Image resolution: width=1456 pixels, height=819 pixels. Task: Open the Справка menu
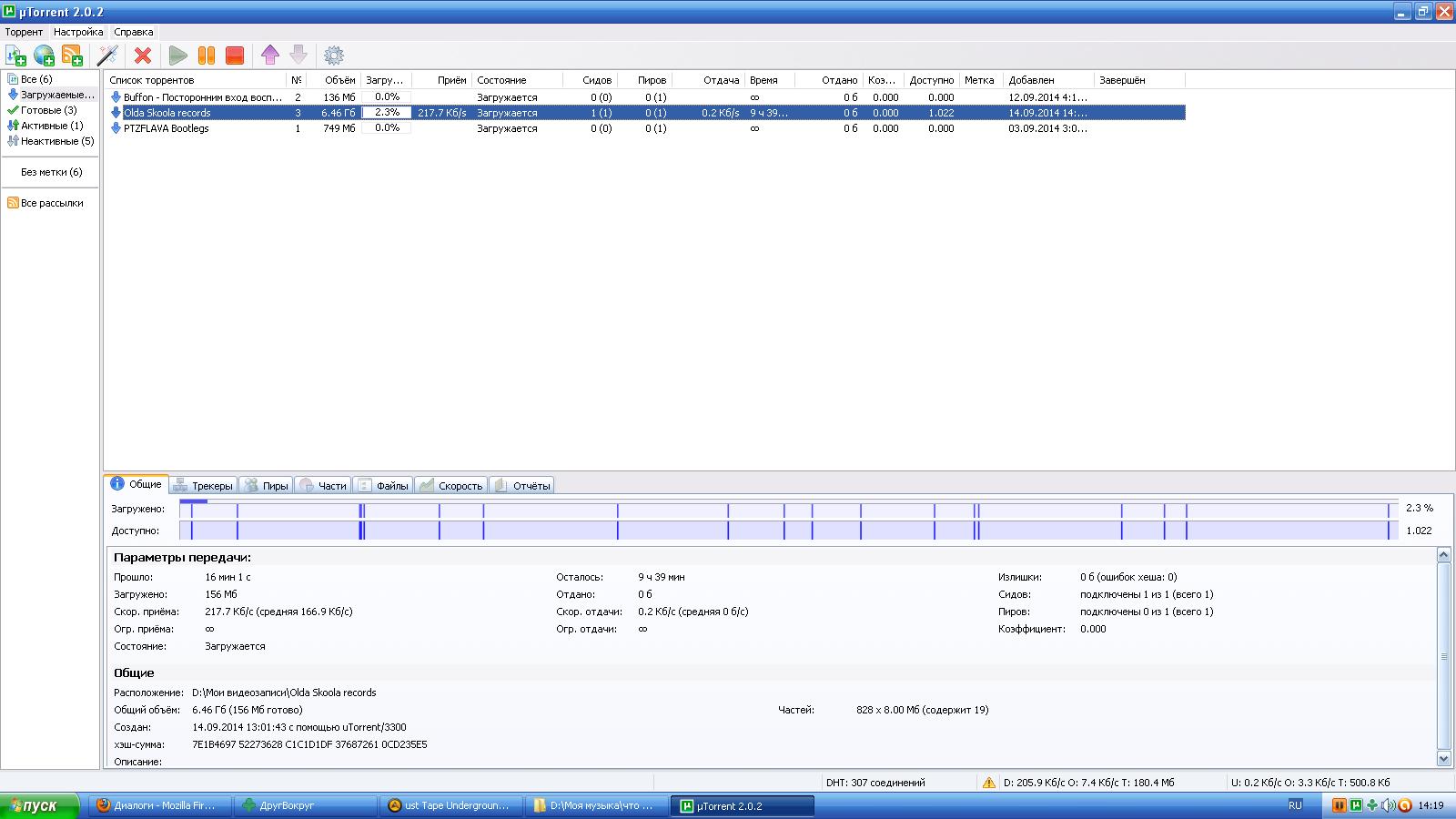tap(134, 32)
